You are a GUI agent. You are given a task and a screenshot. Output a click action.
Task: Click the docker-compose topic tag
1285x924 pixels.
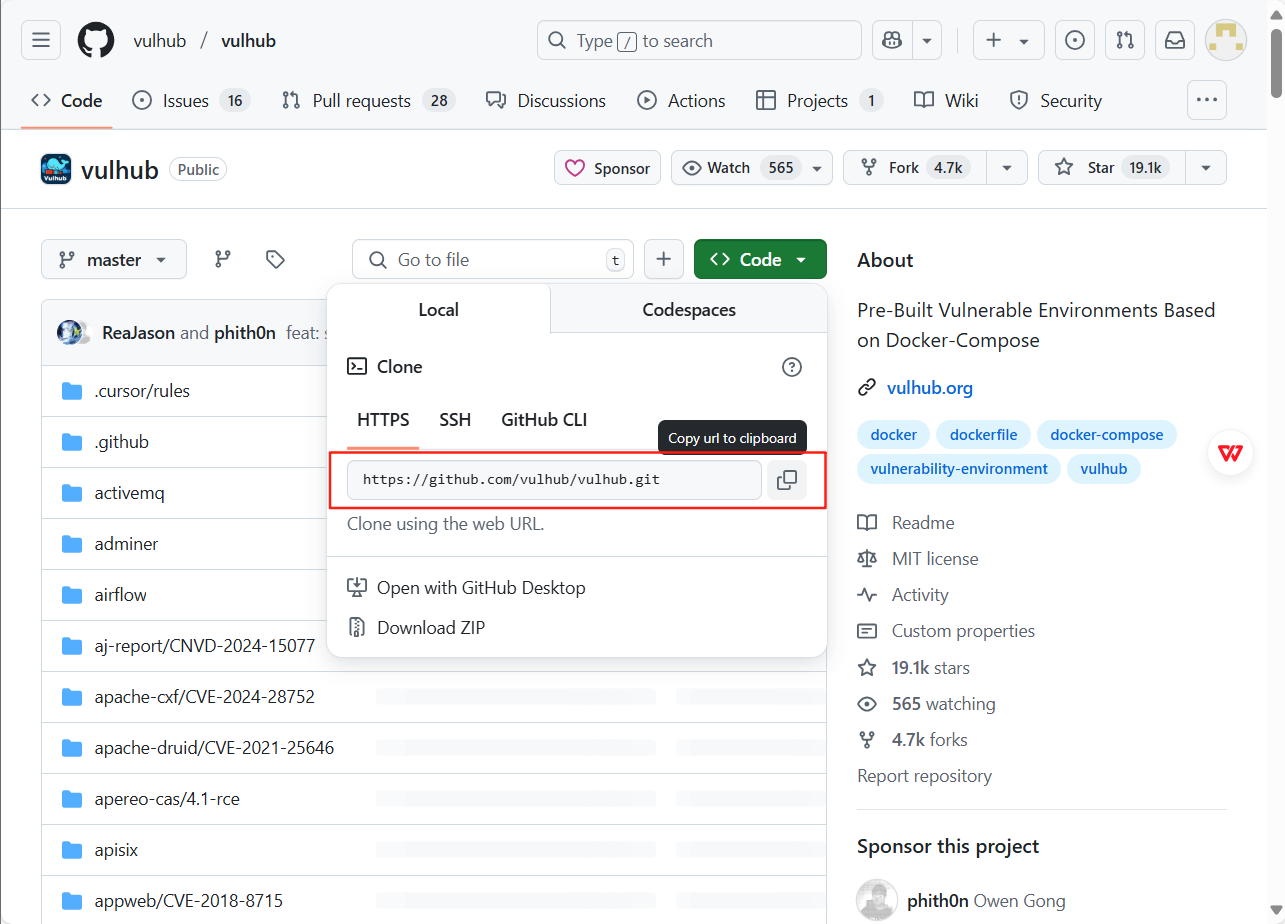[x=1107, y=435]
